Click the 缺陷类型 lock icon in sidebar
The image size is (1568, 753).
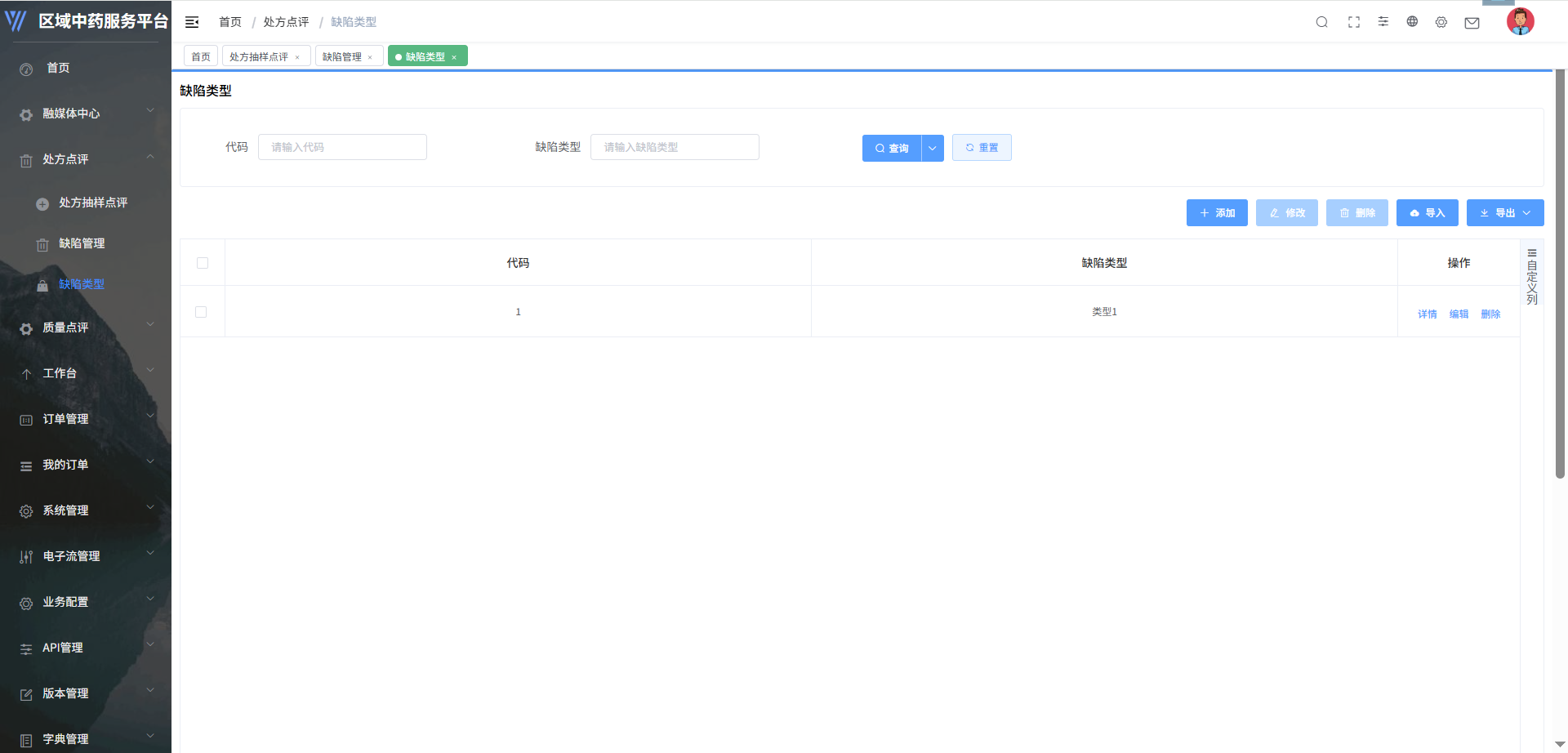click(42, 286)
